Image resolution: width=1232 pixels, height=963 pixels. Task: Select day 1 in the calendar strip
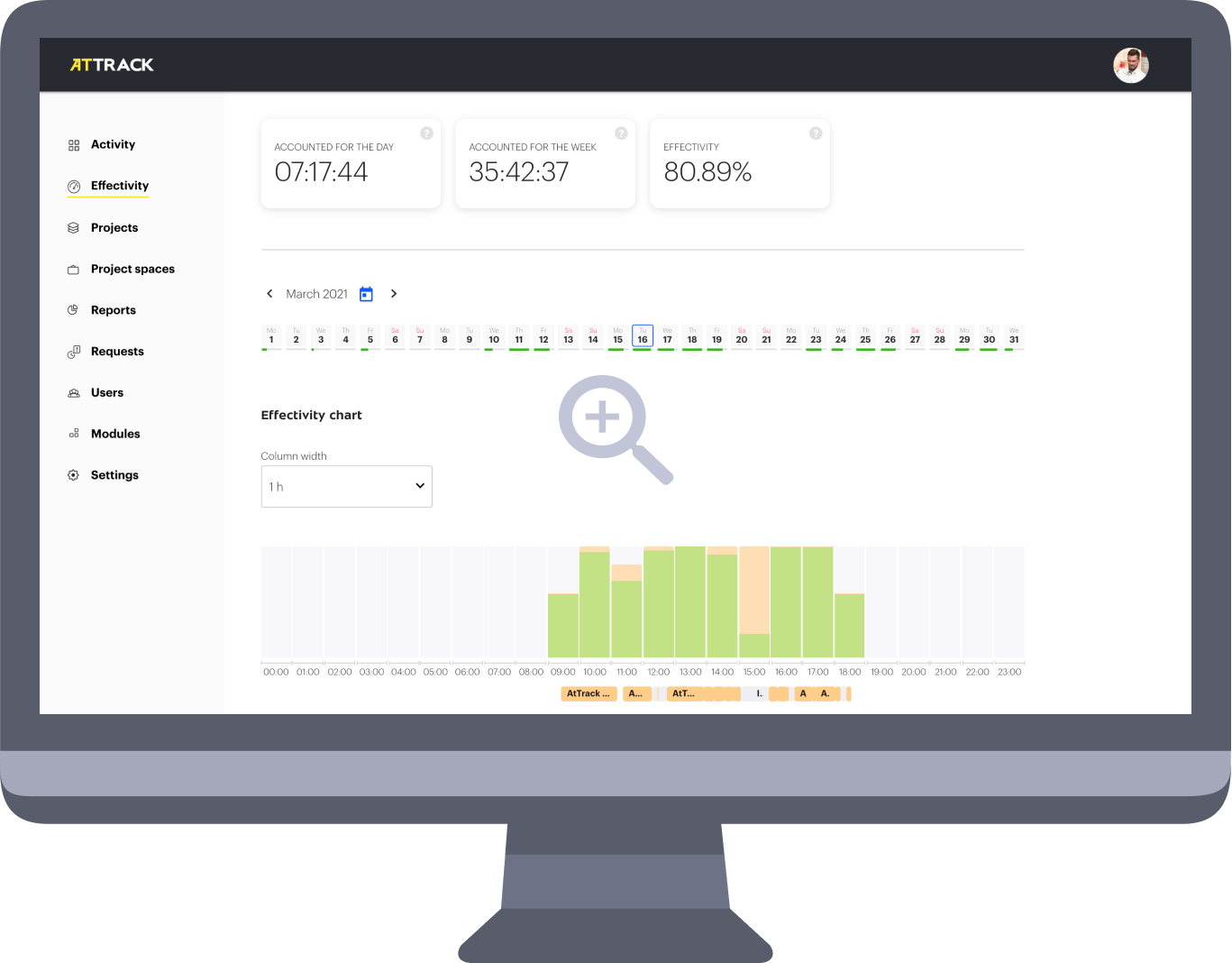click(x=271, y=336)
